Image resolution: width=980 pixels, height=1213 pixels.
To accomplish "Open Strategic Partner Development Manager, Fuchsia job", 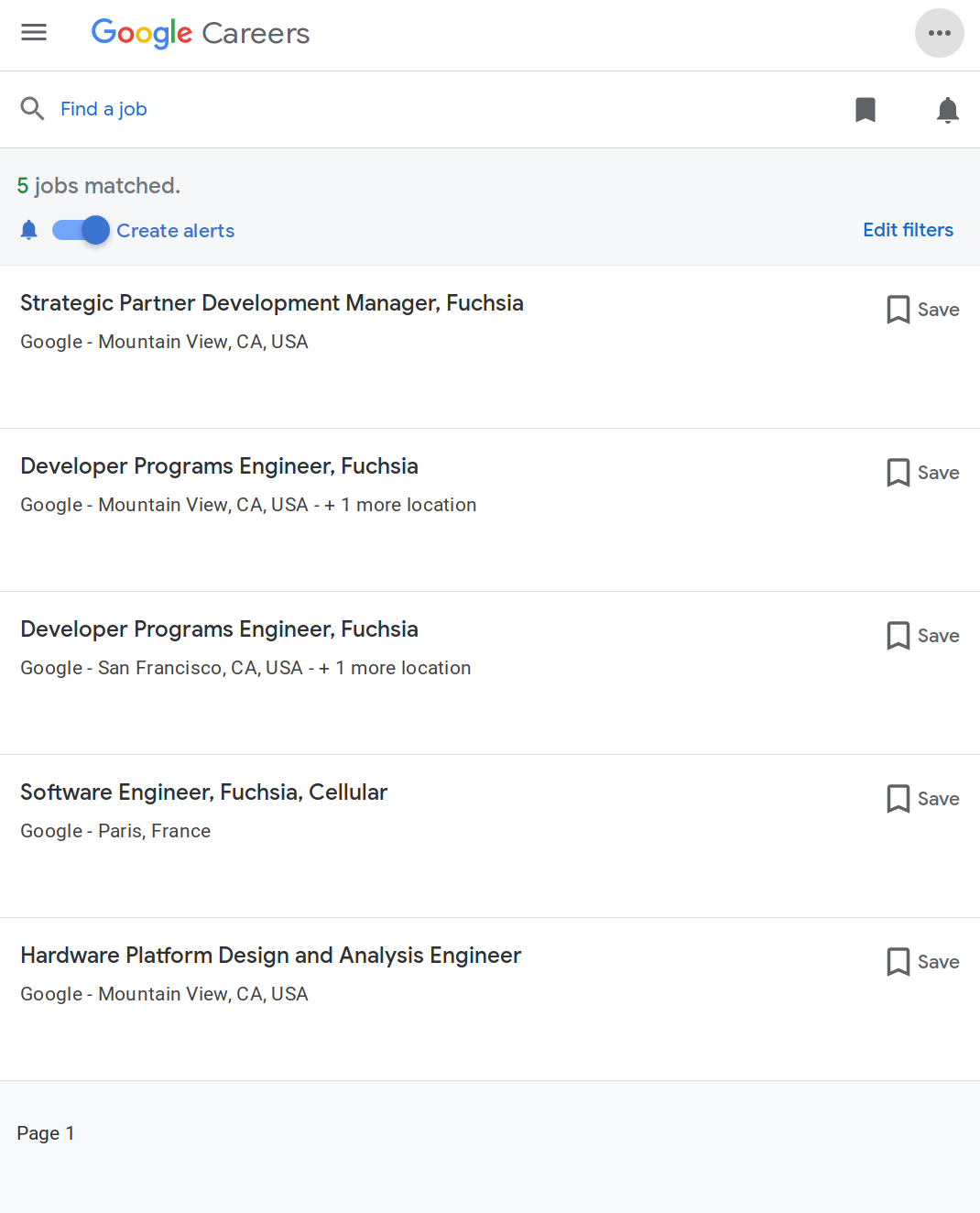I will 272,303.
